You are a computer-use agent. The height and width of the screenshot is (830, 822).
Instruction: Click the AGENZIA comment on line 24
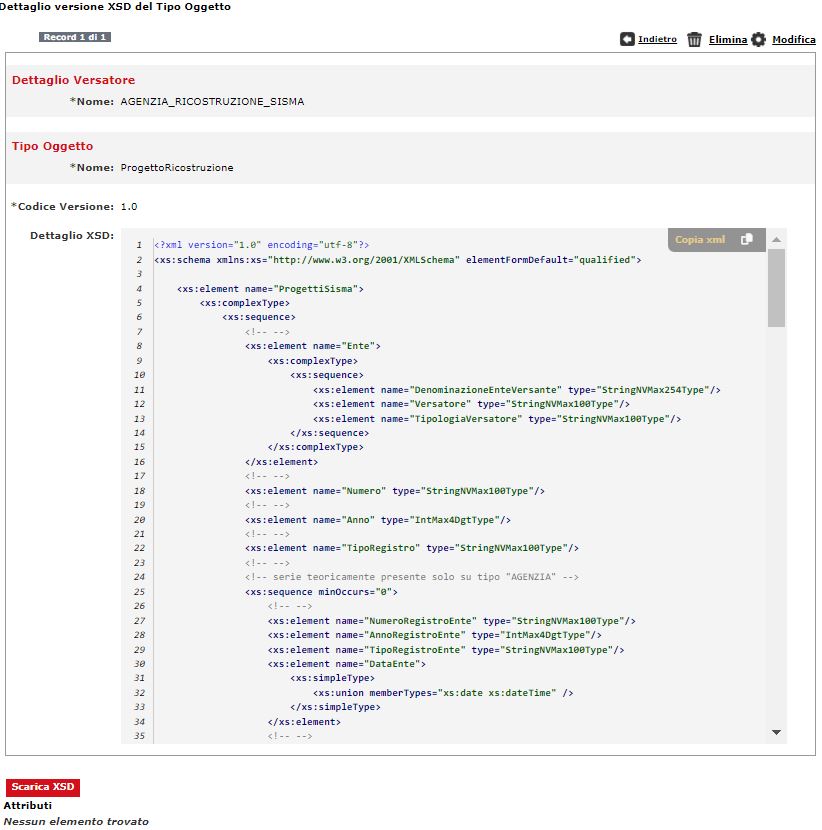tap(411, 577)
